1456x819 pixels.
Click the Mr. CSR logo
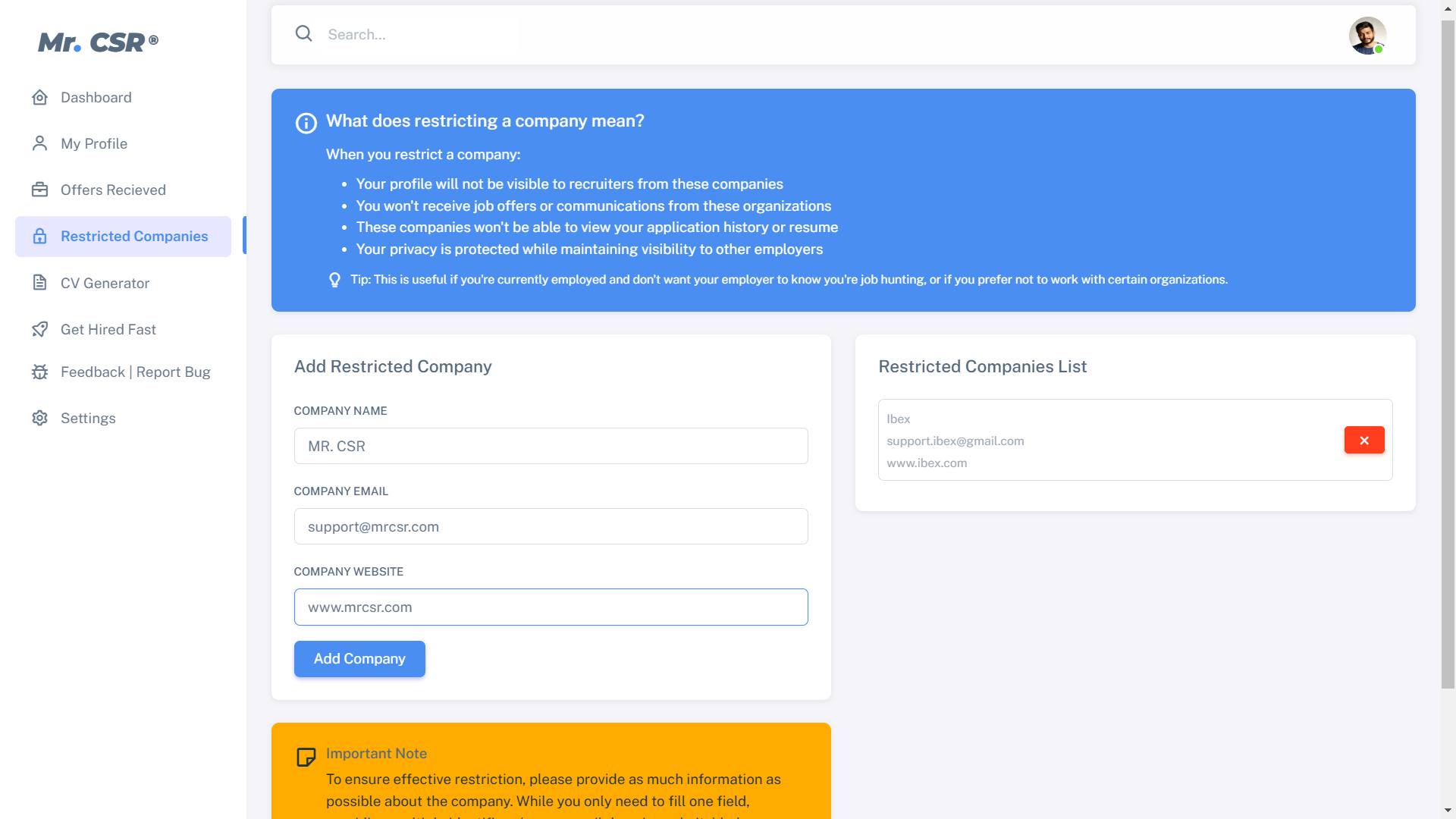coord(98,42)
